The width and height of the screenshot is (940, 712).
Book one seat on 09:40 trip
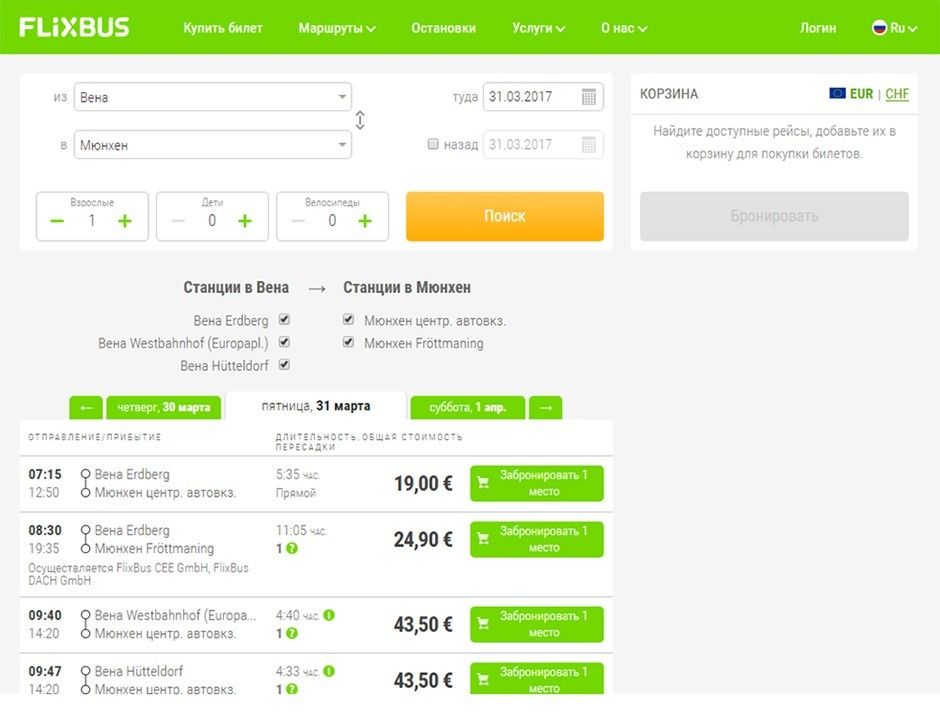[537, 624]
